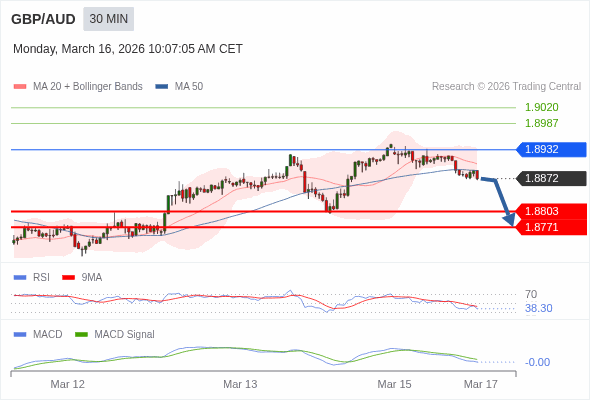This screenshot has height=400, width=590.
Task: Click the 1.8987 resistance level label
Action: coord(541,123)
